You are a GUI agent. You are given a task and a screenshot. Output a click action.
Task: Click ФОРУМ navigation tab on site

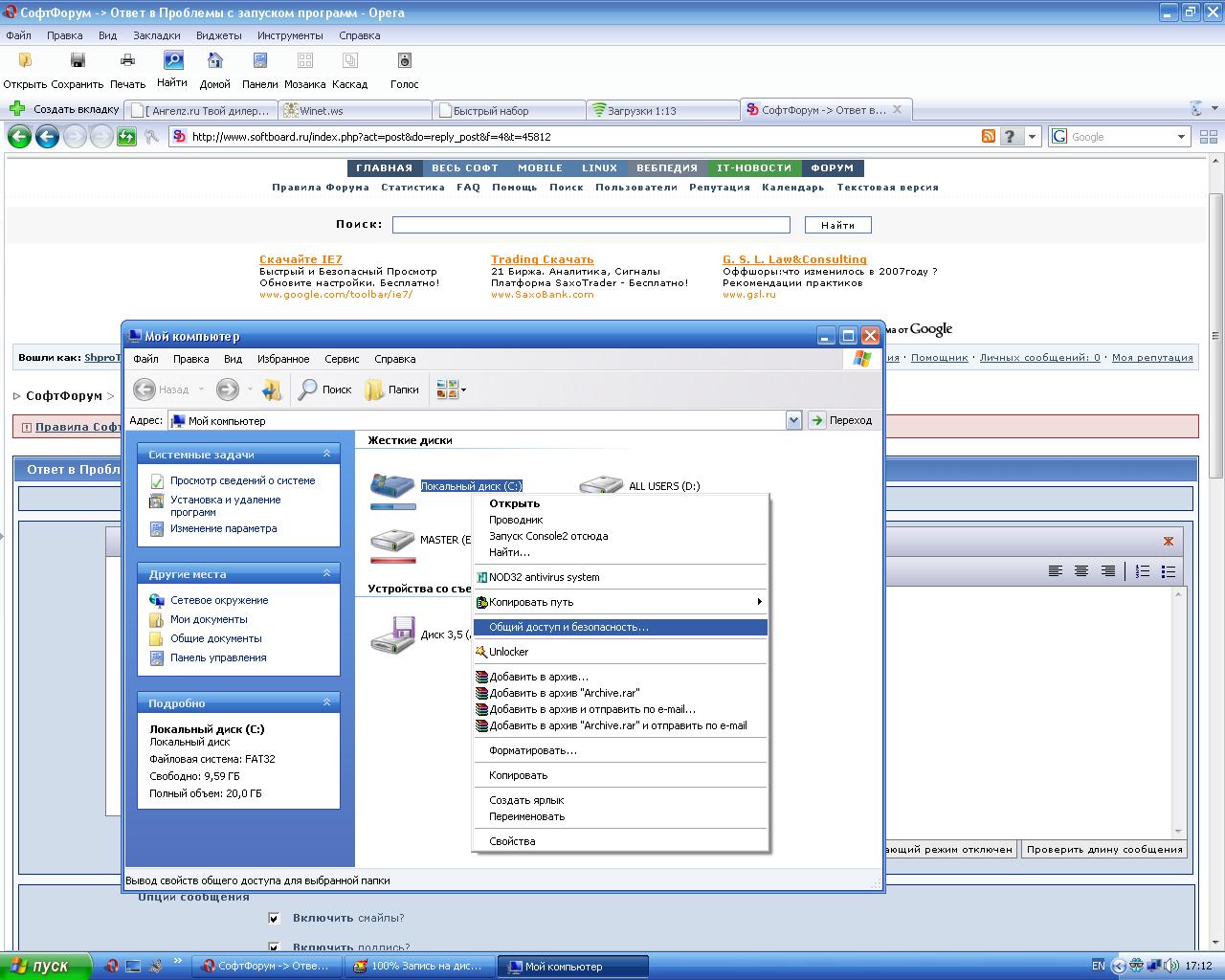click(832, 167)
